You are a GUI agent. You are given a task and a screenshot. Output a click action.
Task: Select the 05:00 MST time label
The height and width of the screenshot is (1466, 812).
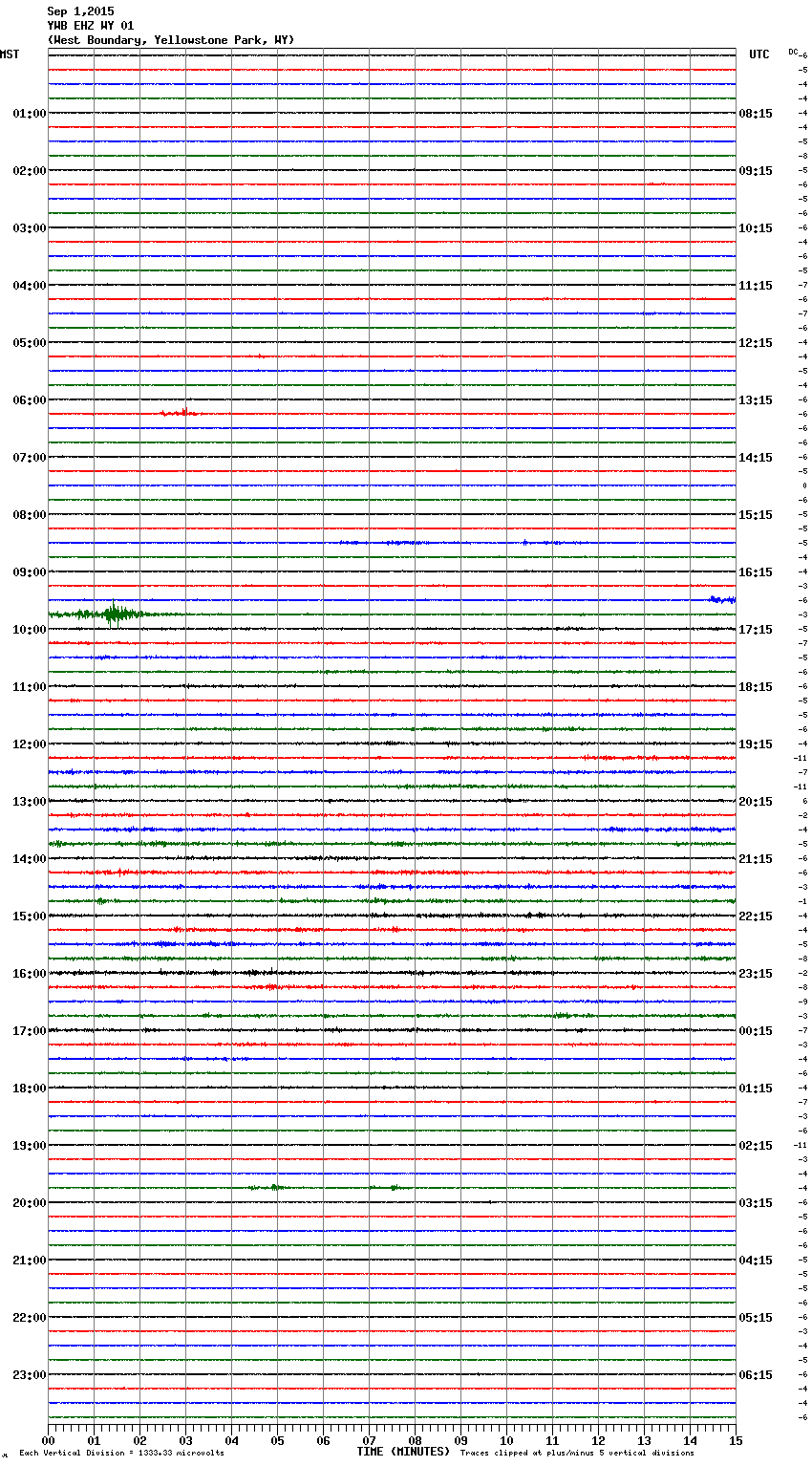[x=30, y=343]
